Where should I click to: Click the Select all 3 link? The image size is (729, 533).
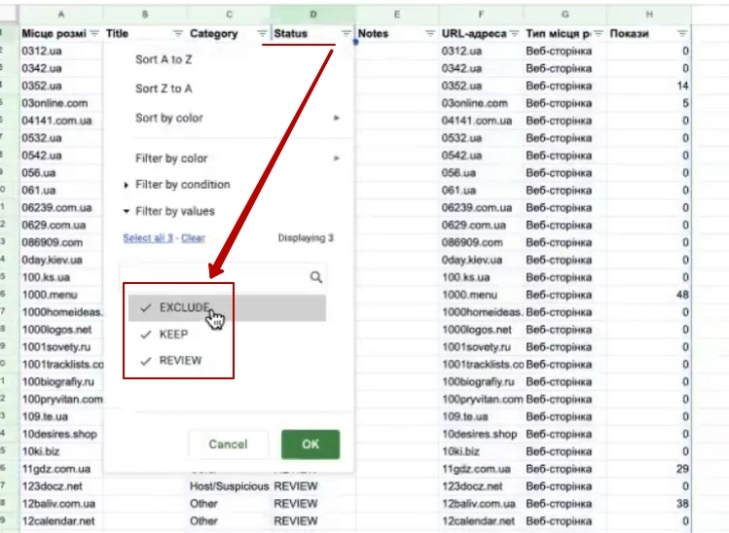[x=148, y=238]
